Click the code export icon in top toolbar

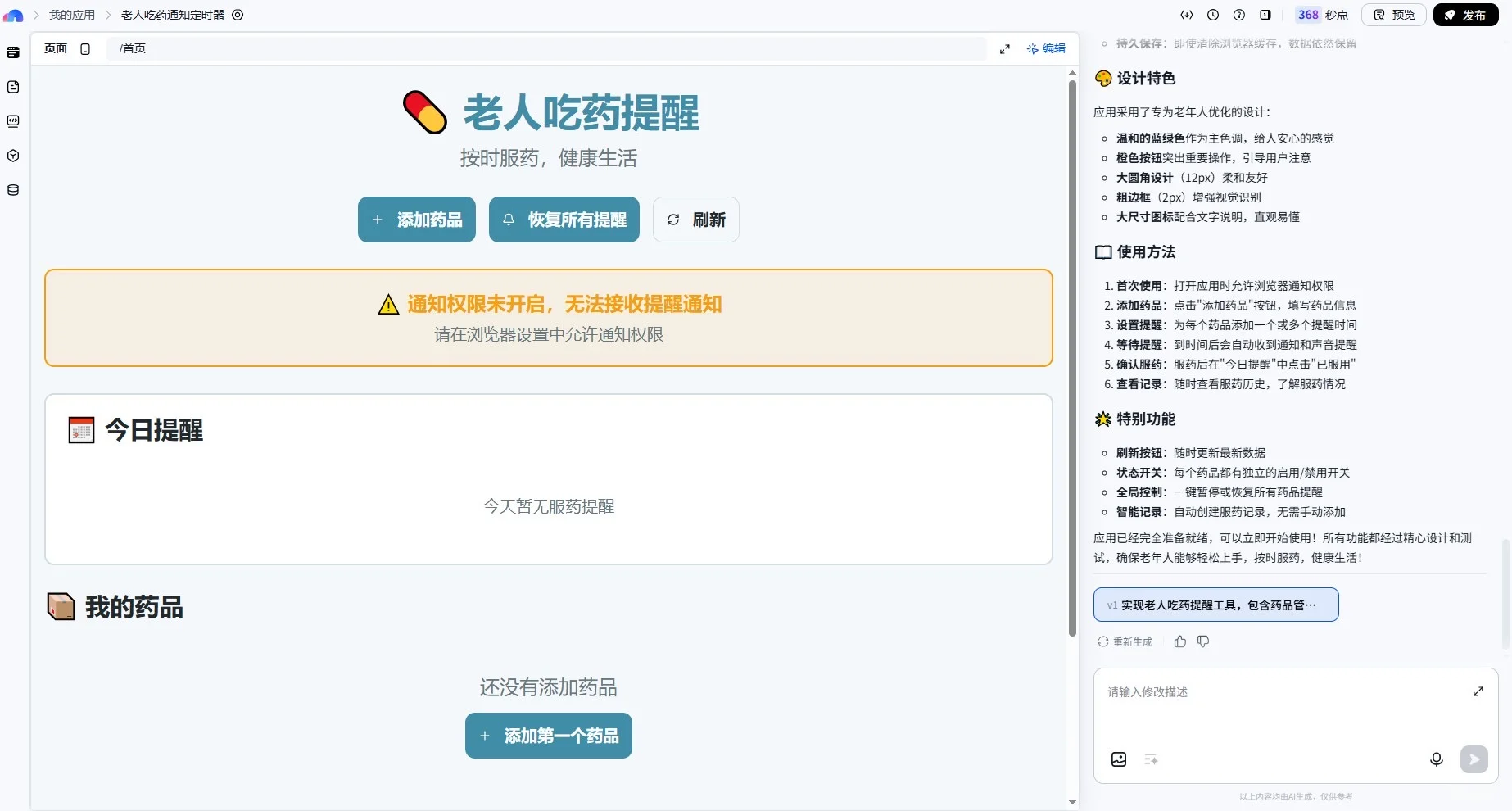[x=1187, y=15]
